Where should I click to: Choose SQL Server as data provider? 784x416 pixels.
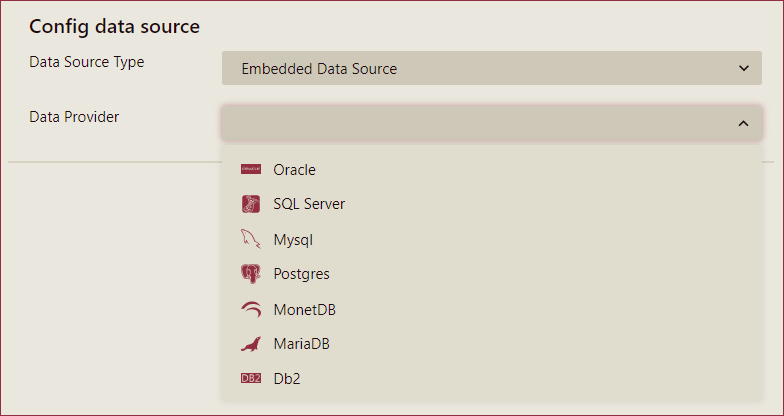pos(492,204)
